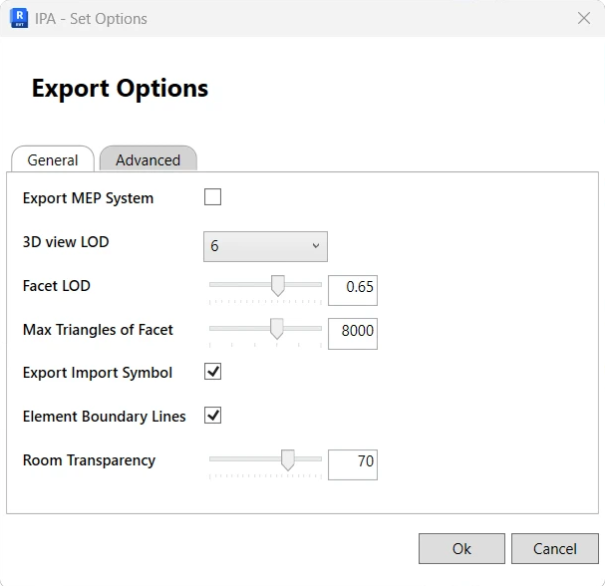This screenshot has width=605, height=586.
Task: Click the 3D view LOD chevron arrow
Action: [x=316, y=246]
